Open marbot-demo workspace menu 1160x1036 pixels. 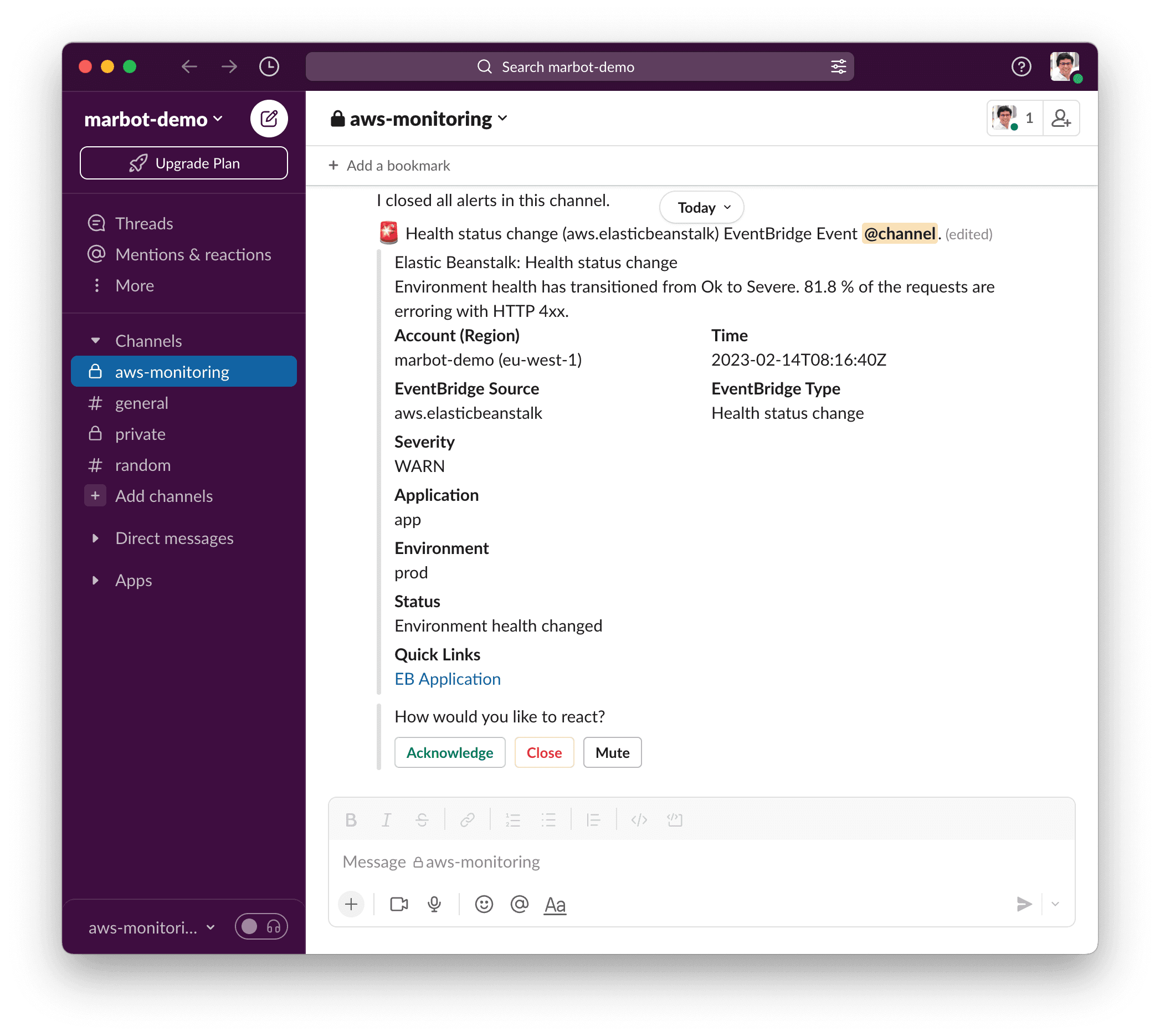point(153,119)
